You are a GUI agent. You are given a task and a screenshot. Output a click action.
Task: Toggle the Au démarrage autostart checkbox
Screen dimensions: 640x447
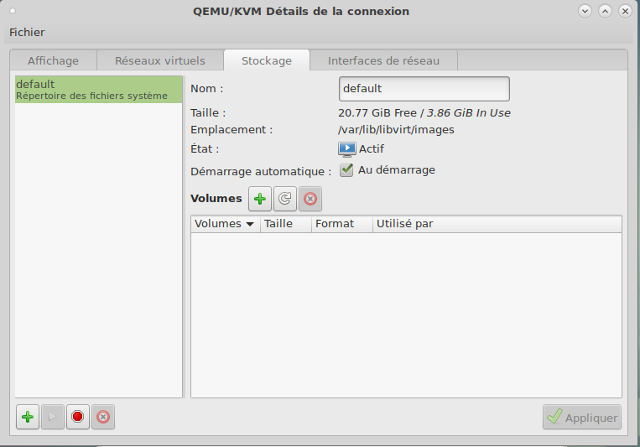click(347, 170)
